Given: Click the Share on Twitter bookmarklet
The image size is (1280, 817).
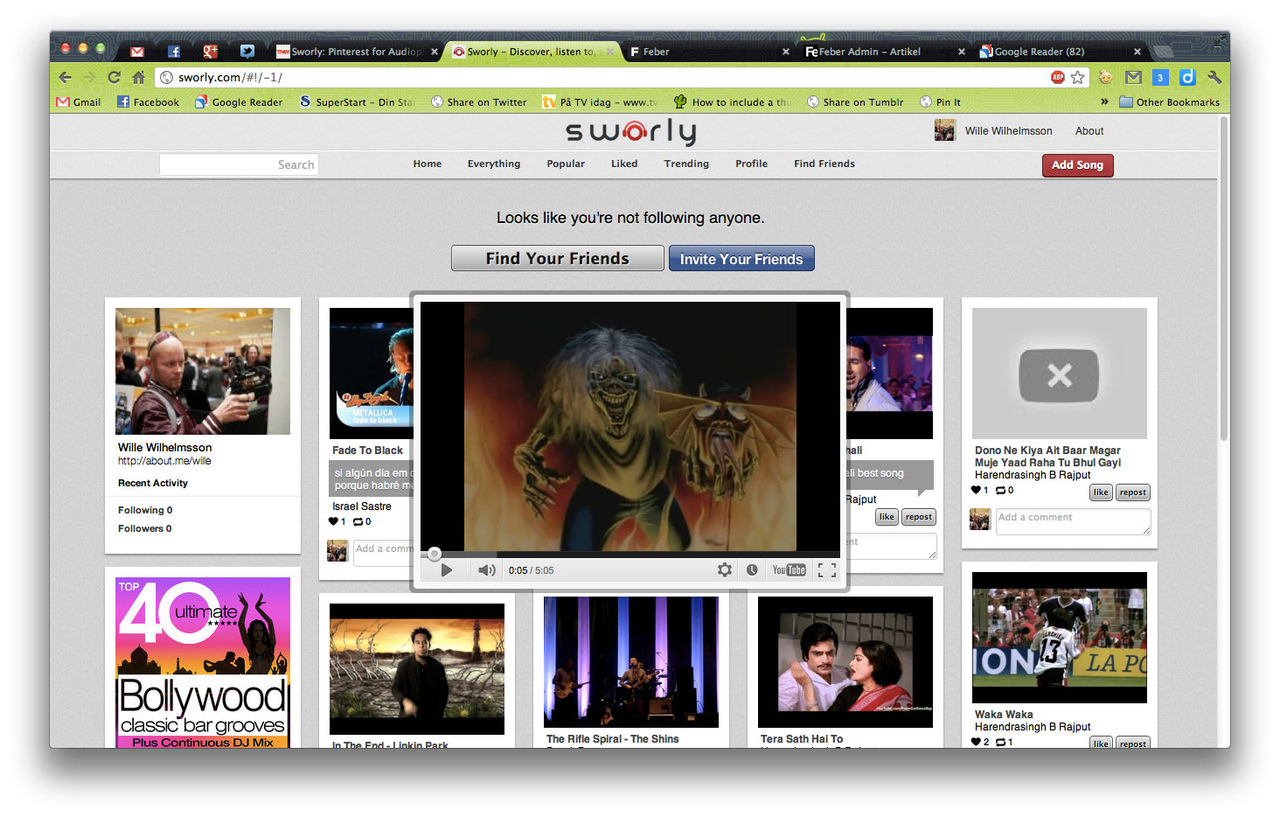Looking at the screenshot, I should pyautogui.click(x=479, y=102).
